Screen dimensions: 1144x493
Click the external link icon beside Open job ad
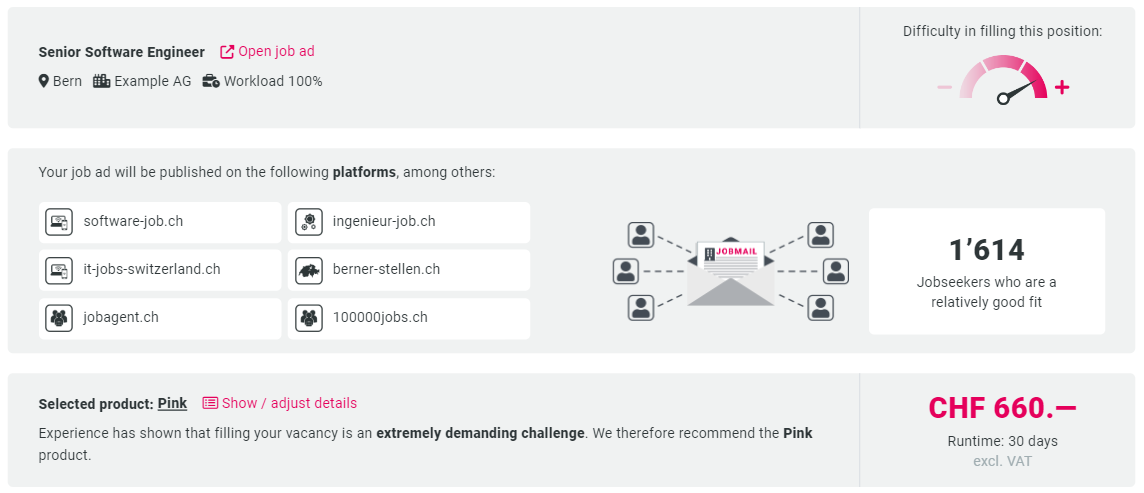pyautogui.click(x=227, y=52)
